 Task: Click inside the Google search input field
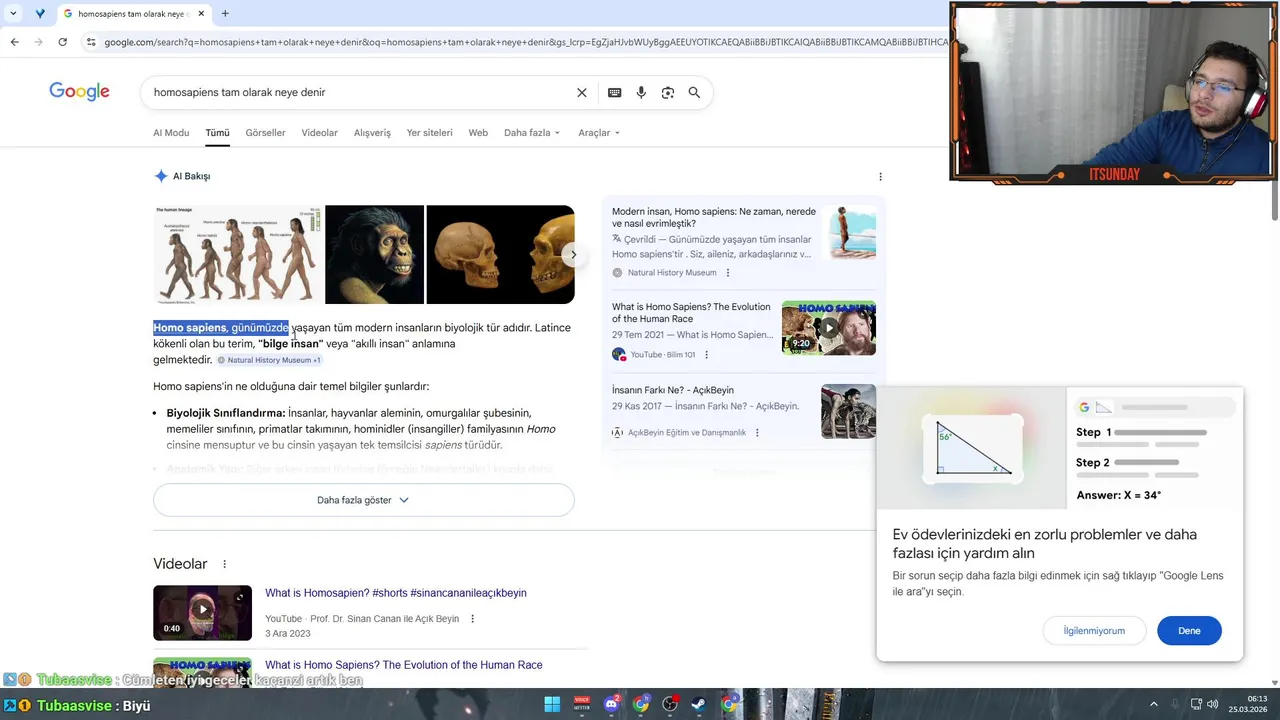coord(360,93)
